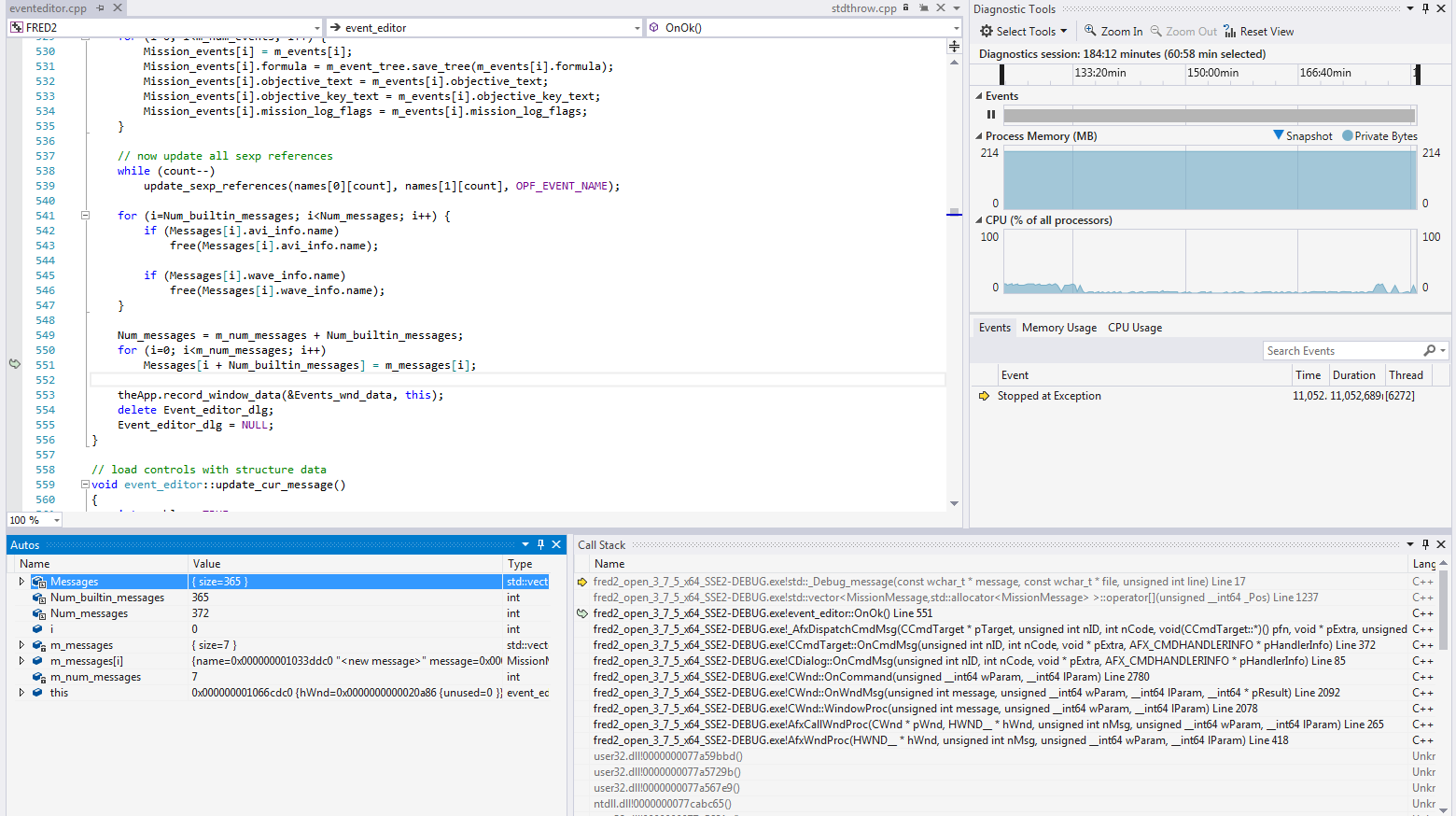1456x816 pixels.
Task: Switch to the stdthrow.cpp tab
Action: (863, 8)
